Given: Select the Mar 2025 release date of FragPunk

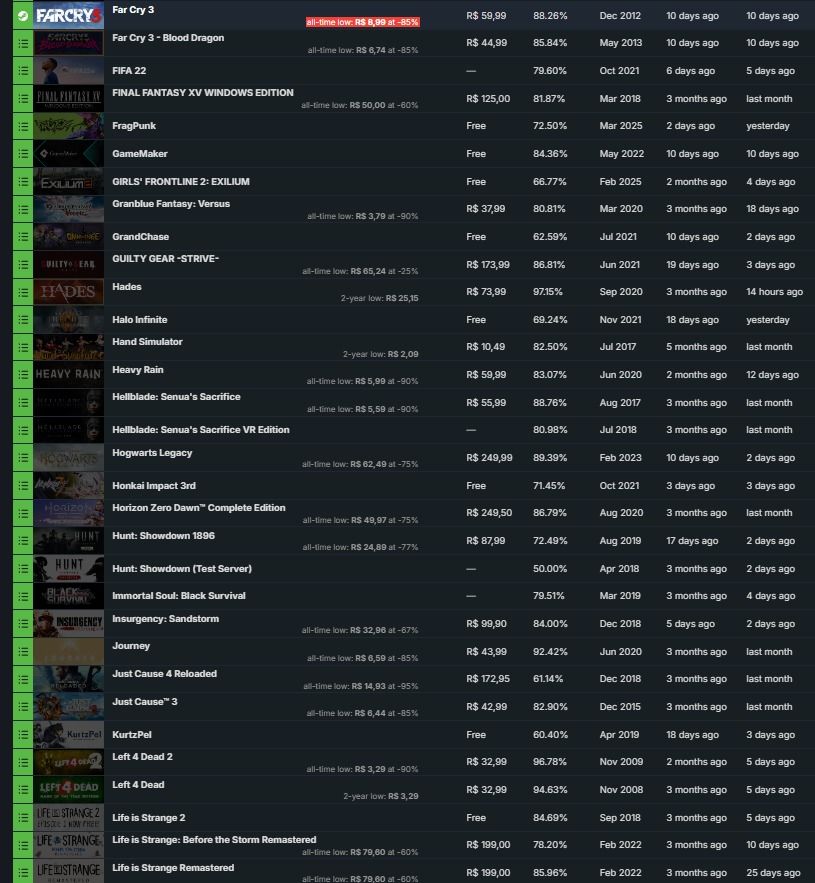Looking at the screenshot, I should pyautogui.click(x=621, y=126).
